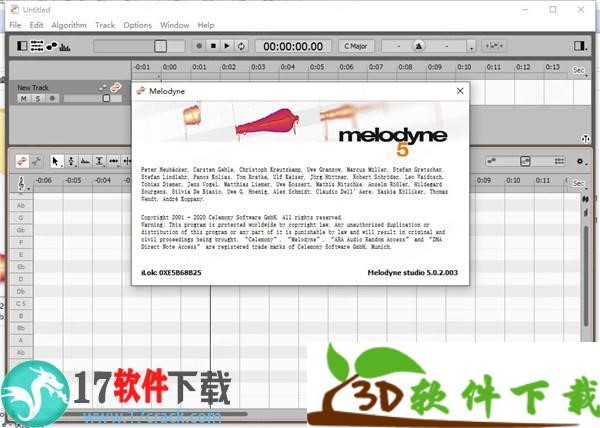Select the main arrow tool
The height and width of the screenshot is (428, 600).
pos(56,161)
